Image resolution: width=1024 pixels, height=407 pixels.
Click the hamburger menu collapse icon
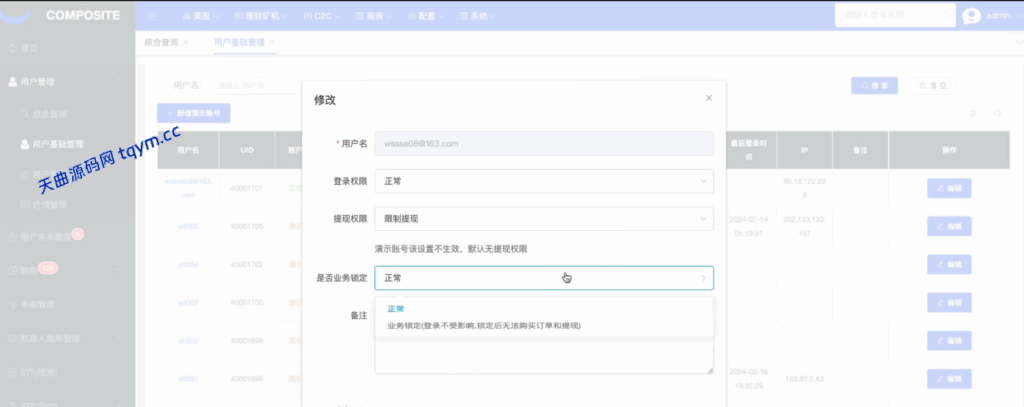pyautogui.click(x=153, y=16)
